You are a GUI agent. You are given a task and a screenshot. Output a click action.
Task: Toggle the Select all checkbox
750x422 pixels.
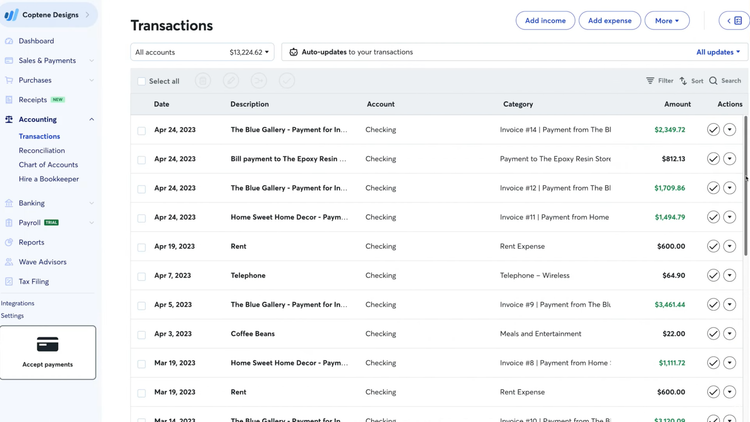coord(142,81)
